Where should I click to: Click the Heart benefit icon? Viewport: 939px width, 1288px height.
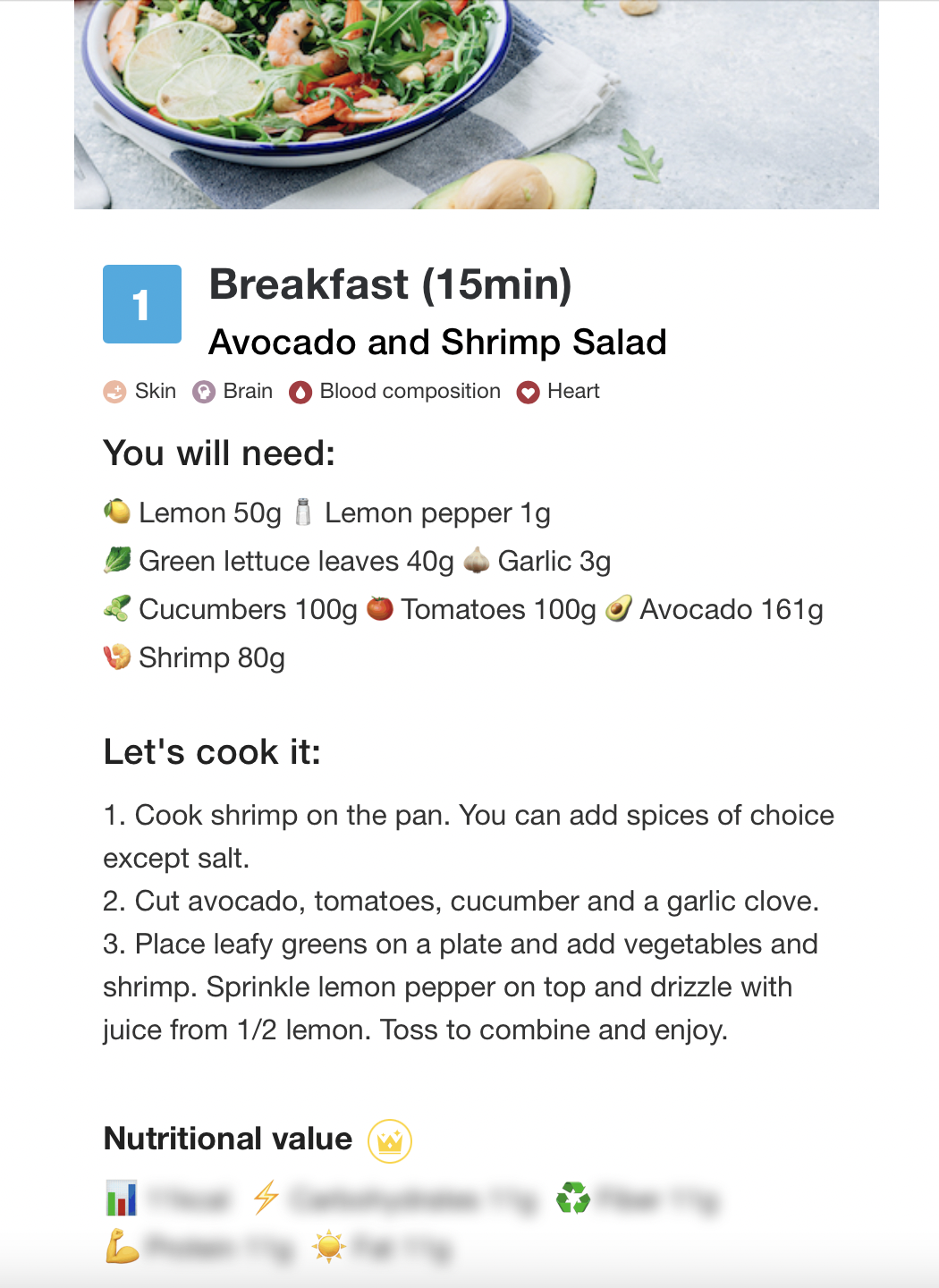point(529,392)
